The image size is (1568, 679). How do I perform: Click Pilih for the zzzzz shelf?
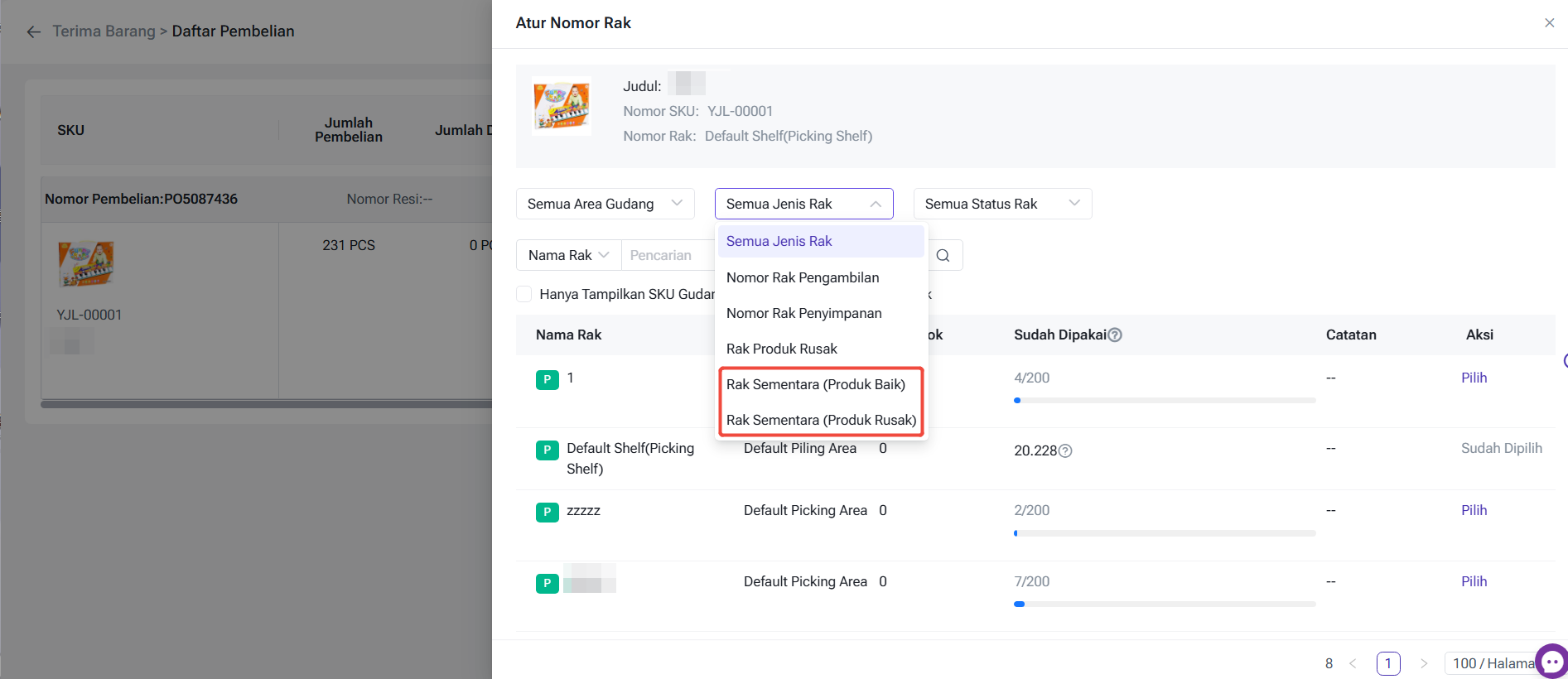(1474, 510)
